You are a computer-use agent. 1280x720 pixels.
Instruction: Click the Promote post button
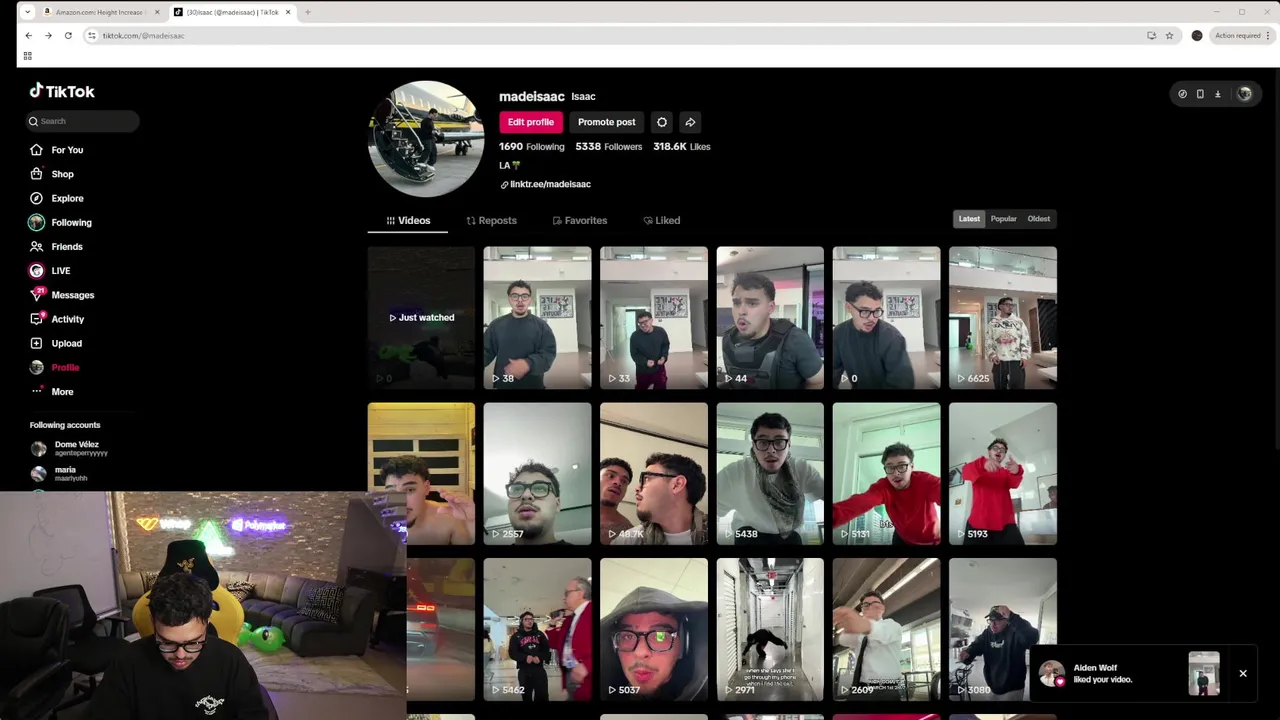[606, 122]
